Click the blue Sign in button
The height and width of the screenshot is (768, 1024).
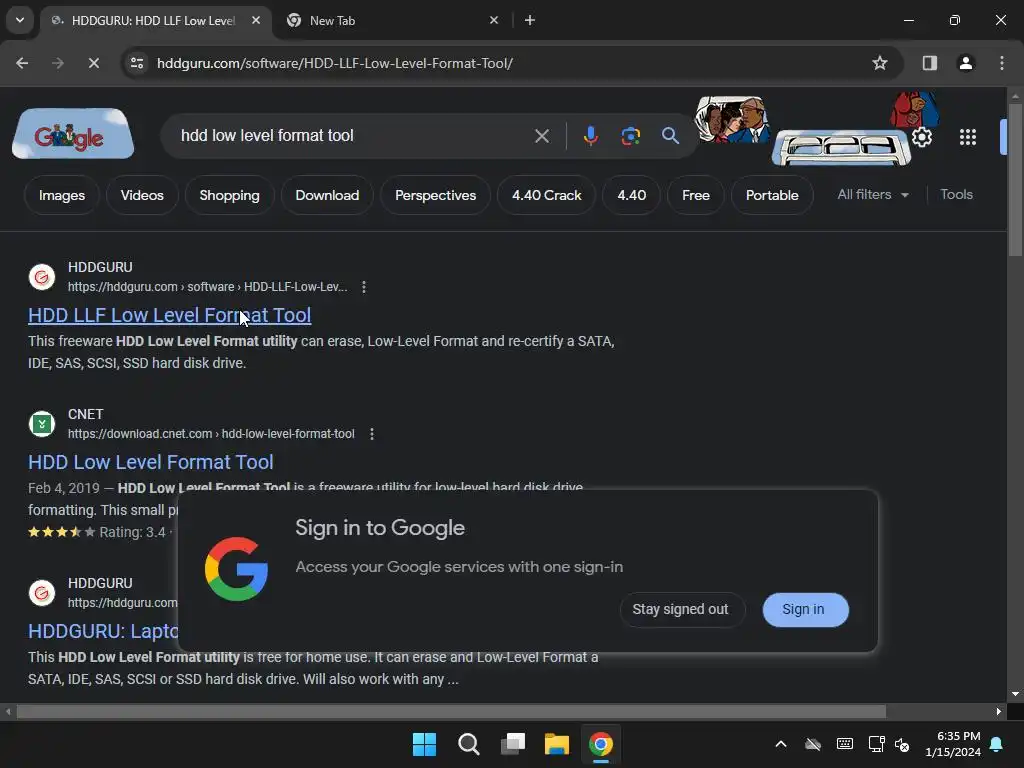click(805, 609)
